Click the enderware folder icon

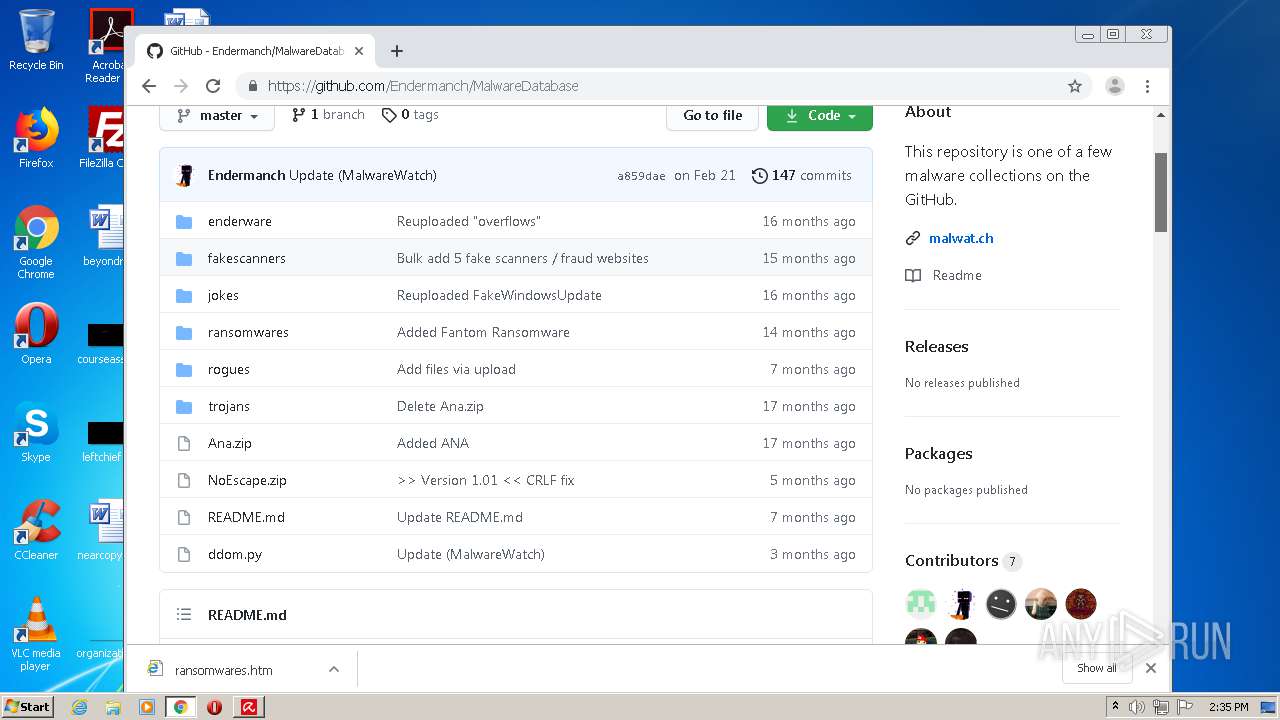184,221
